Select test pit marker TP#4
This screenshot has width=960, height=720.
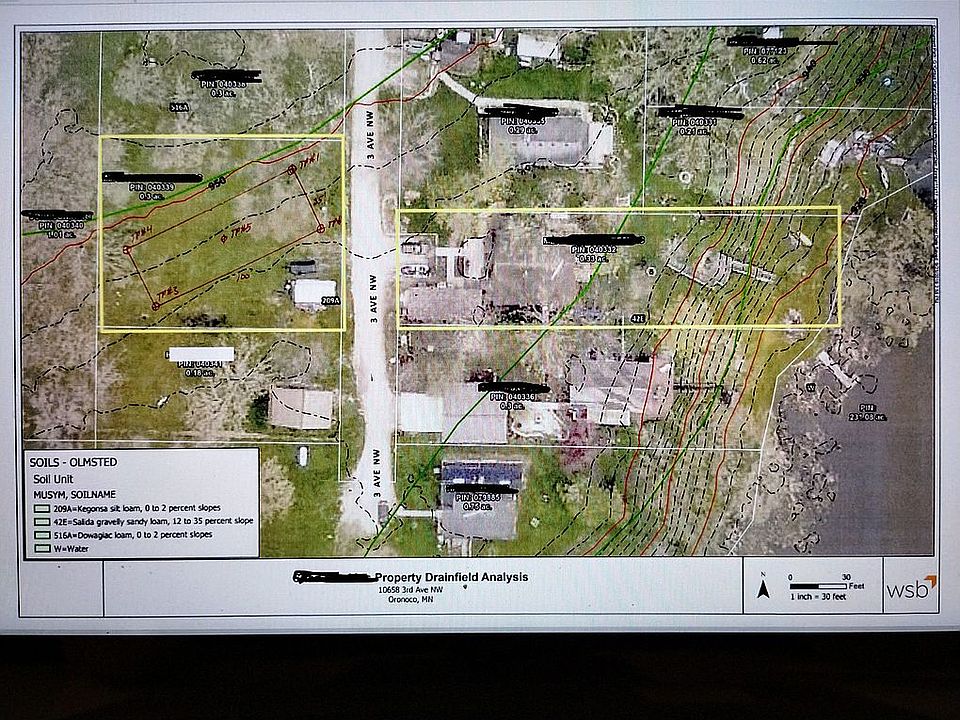click(x=127, y=248)
